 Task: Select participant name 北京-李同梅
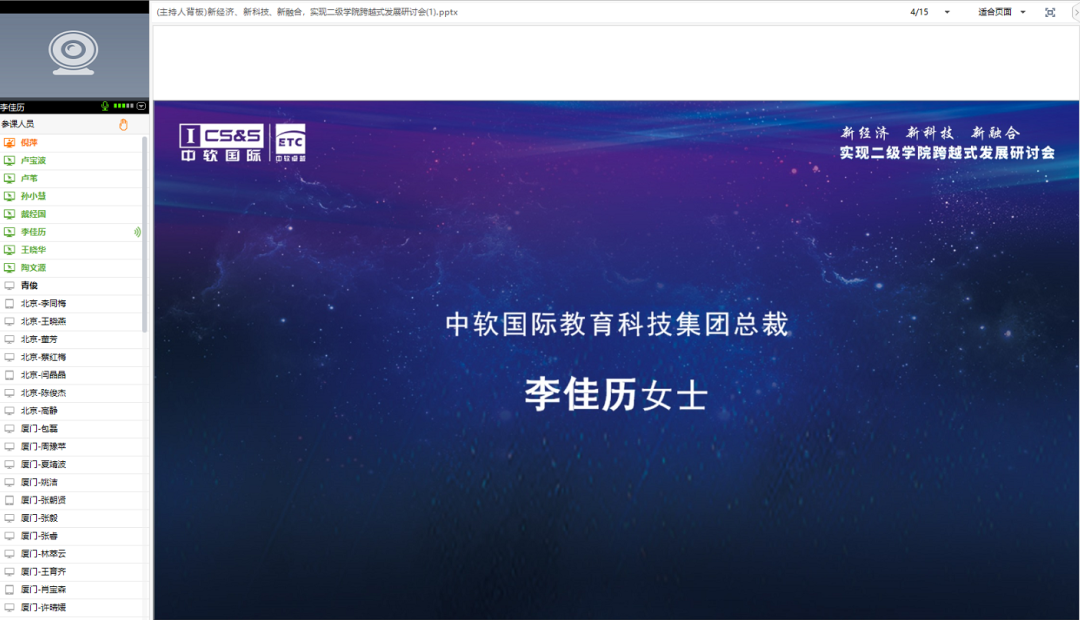(43, 304)
